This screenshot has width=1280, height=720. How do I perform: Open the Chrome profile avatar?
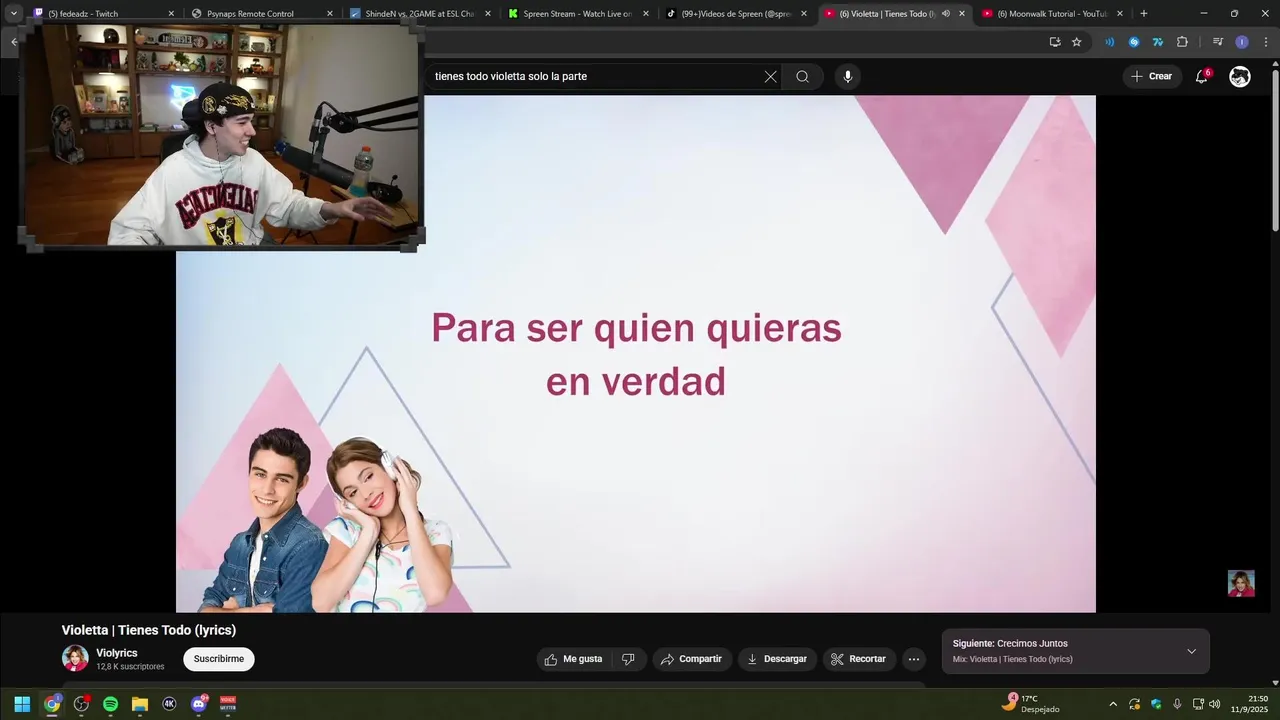pyautogui.click(x=1242, y=42)
